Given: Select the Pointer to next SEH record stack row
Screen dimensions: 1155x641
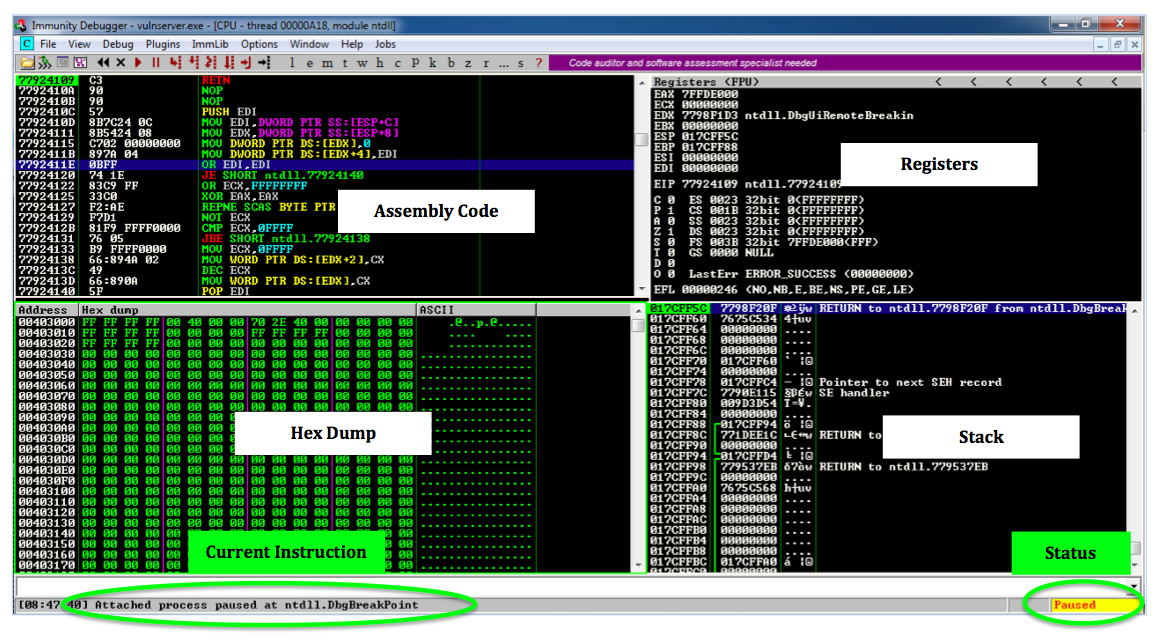Looking at the screenshot, I should (x=888, y=382).
